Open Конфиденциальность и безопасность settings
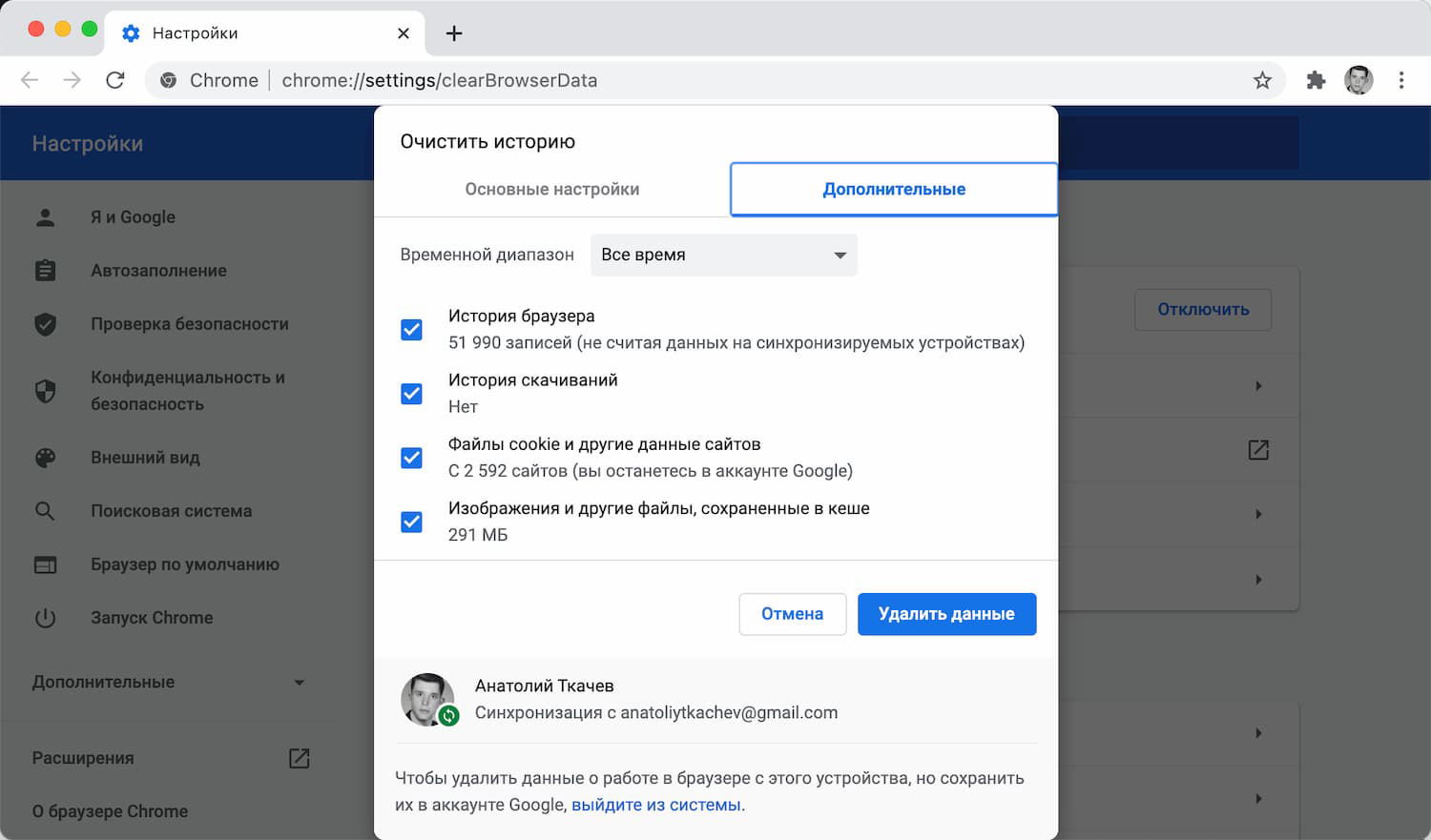The image size is (1431, 840). click(x=188, y=391)
